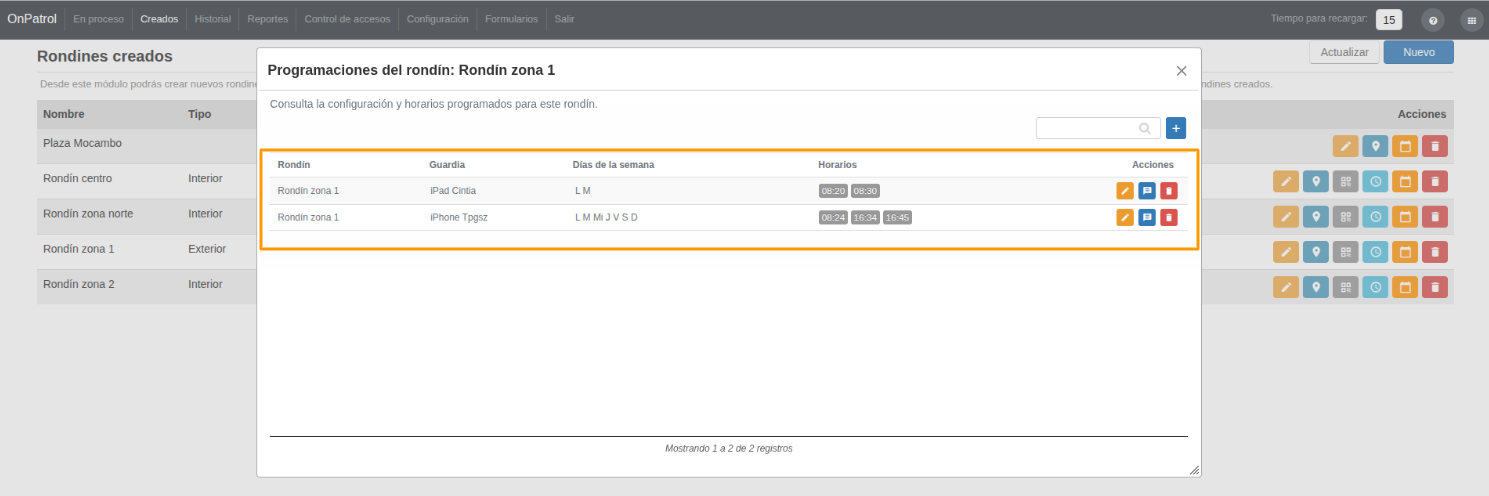Viewport: 1489px width, 496px height.
Task: Open location pin for Rondín zona 2
Action: (1316, 287)
